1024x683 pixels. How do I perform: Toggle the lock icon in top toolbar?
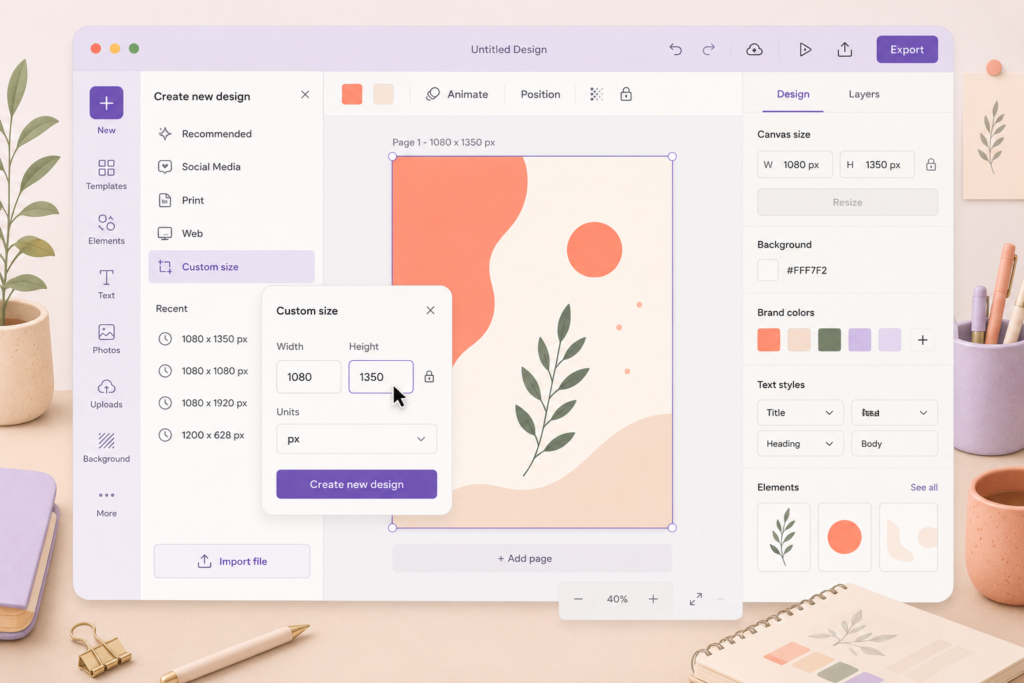626,94
